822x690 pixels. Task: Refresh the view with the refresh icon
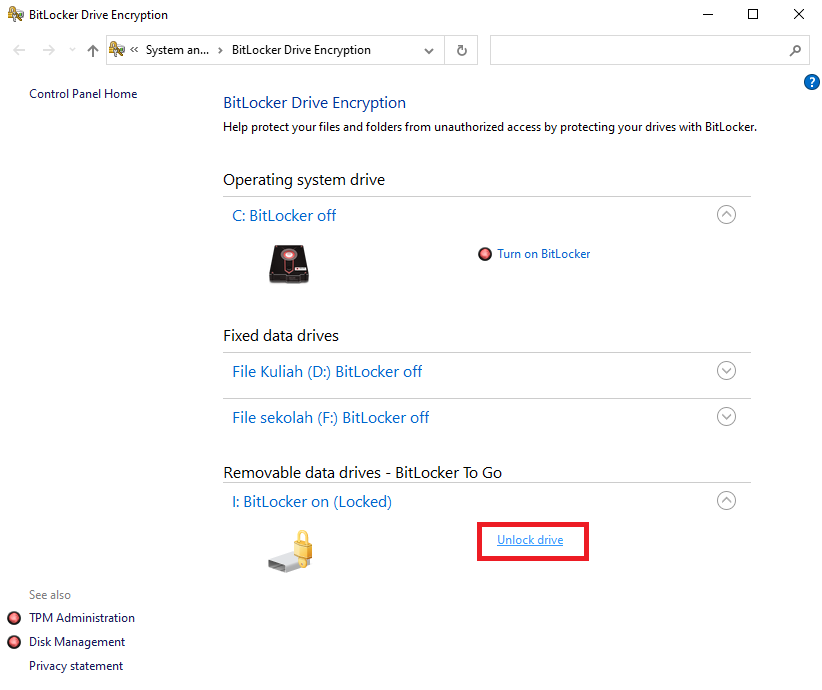pos(461,50)
